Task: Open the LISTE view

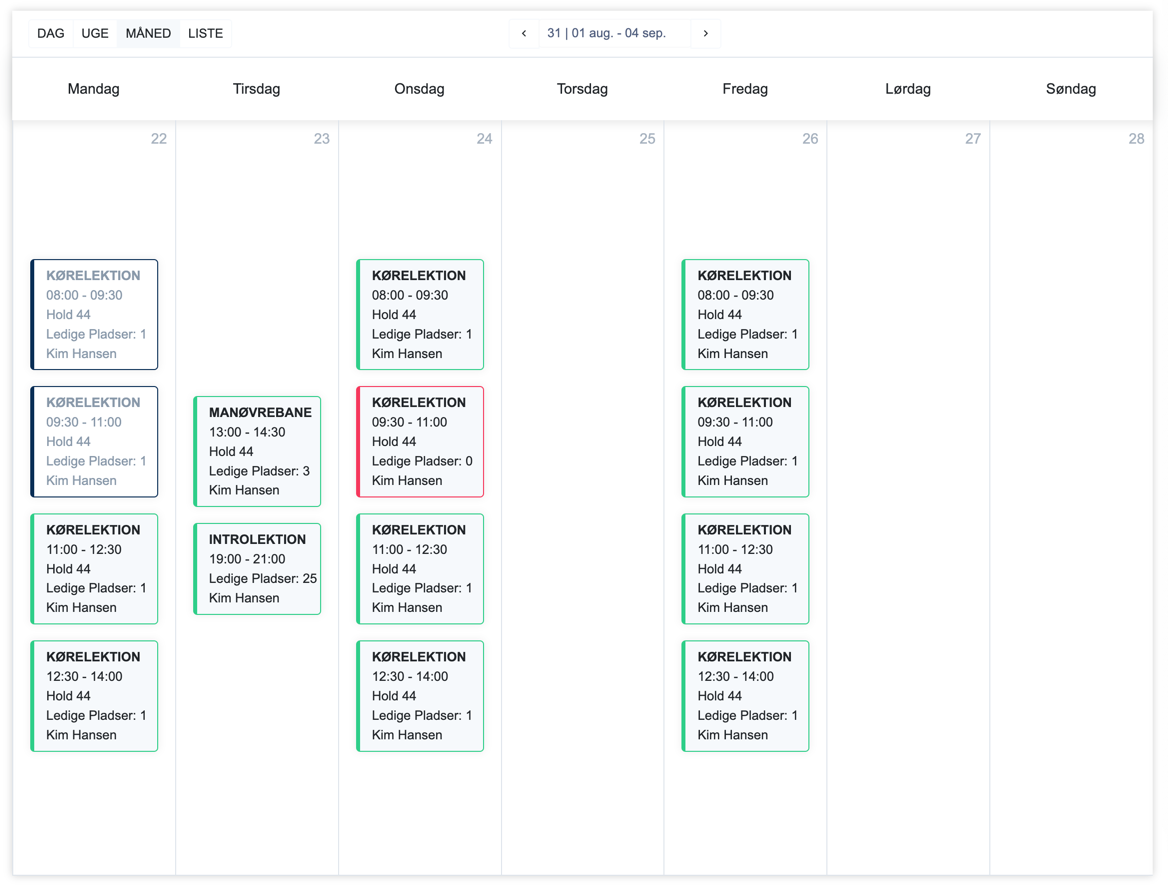Action: coord(206,34)
